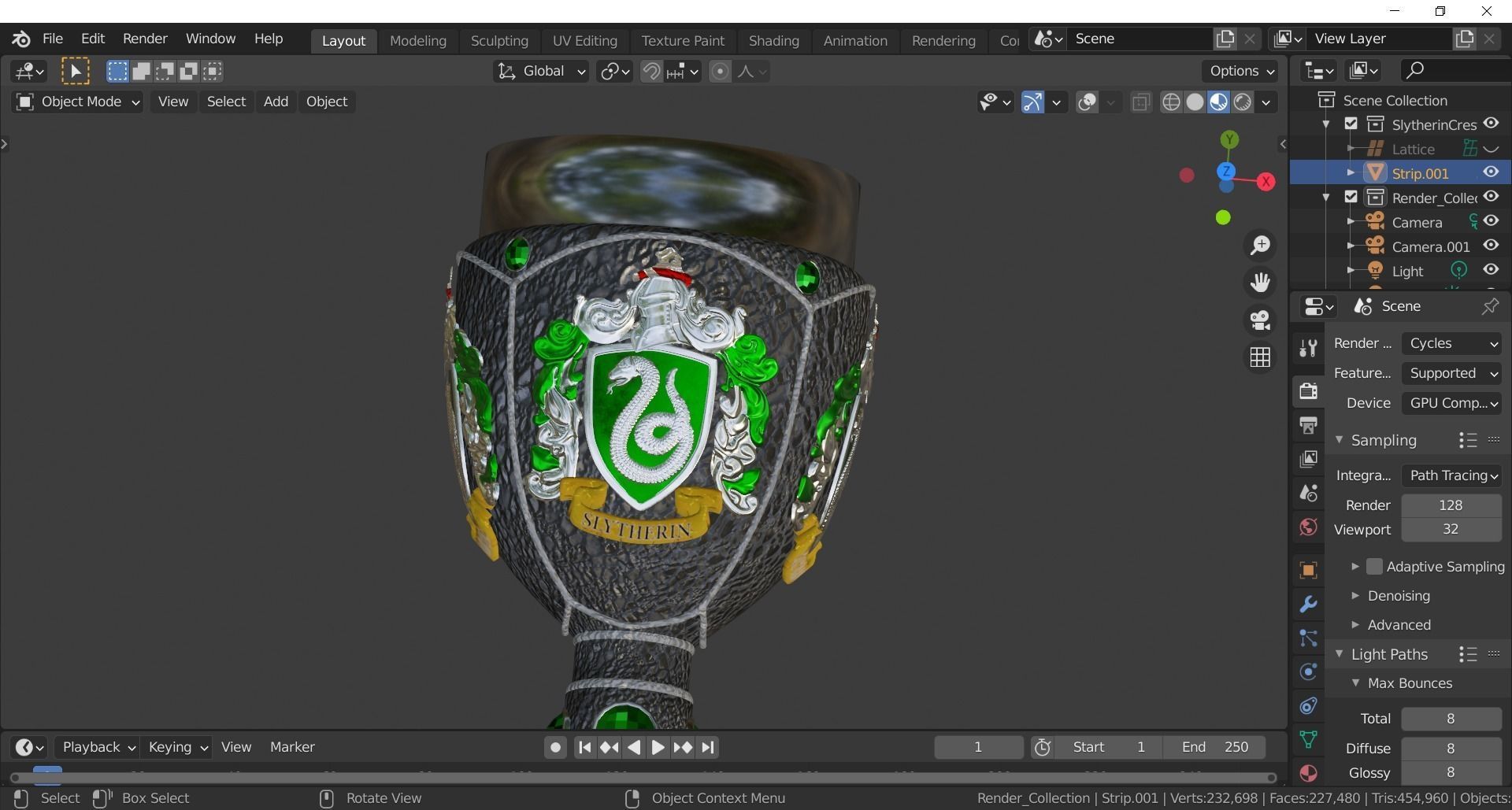Switch orthographic/perspective grid icon

pyautogui.click(x=1260, y=357)
